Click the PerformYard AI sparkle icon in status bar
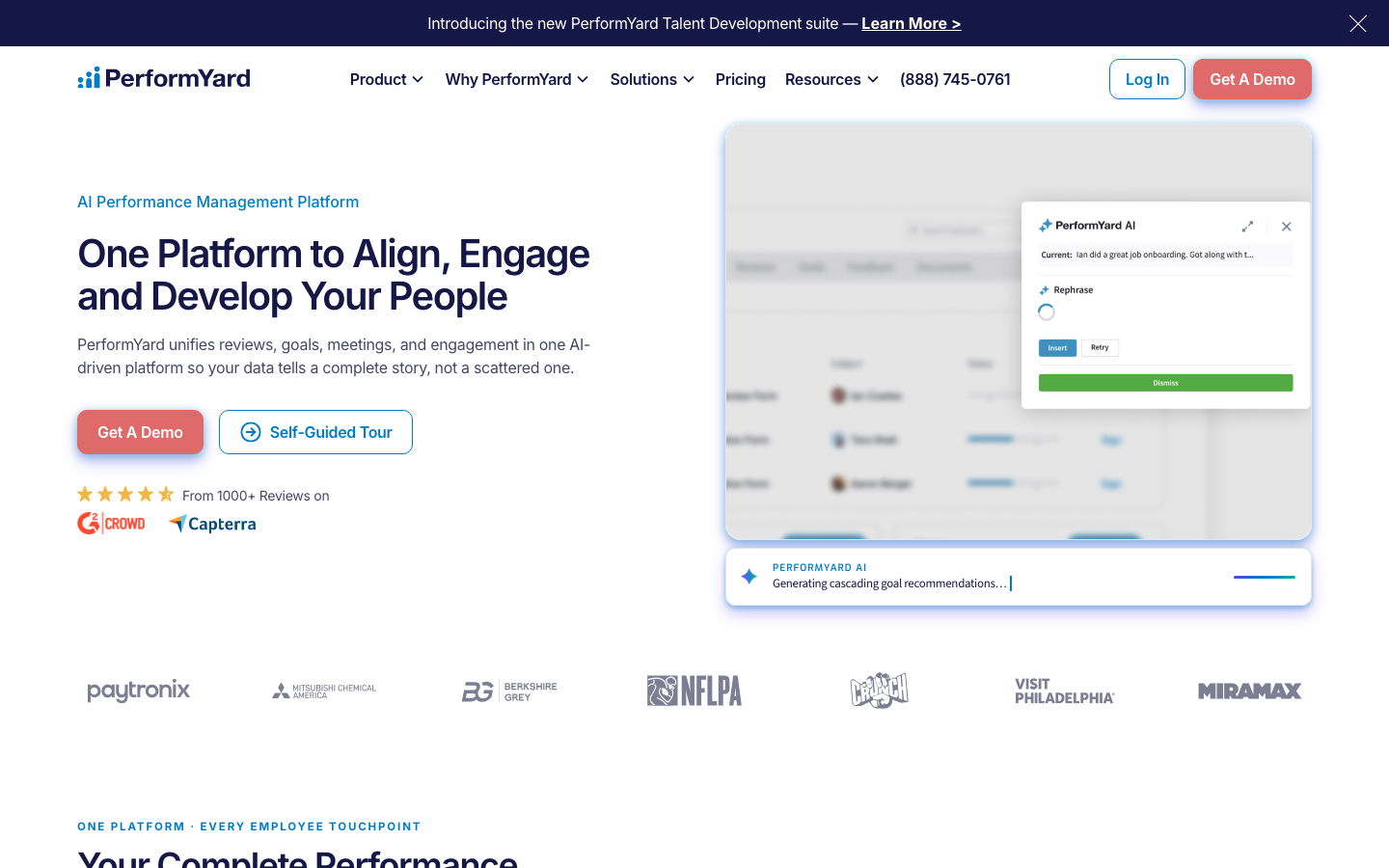 749,577
